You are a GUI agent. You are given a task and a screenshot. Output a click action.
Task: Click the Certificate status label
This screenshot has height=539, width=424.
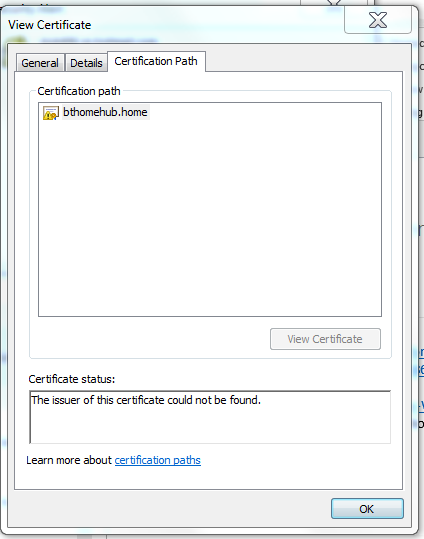(72, 379)
